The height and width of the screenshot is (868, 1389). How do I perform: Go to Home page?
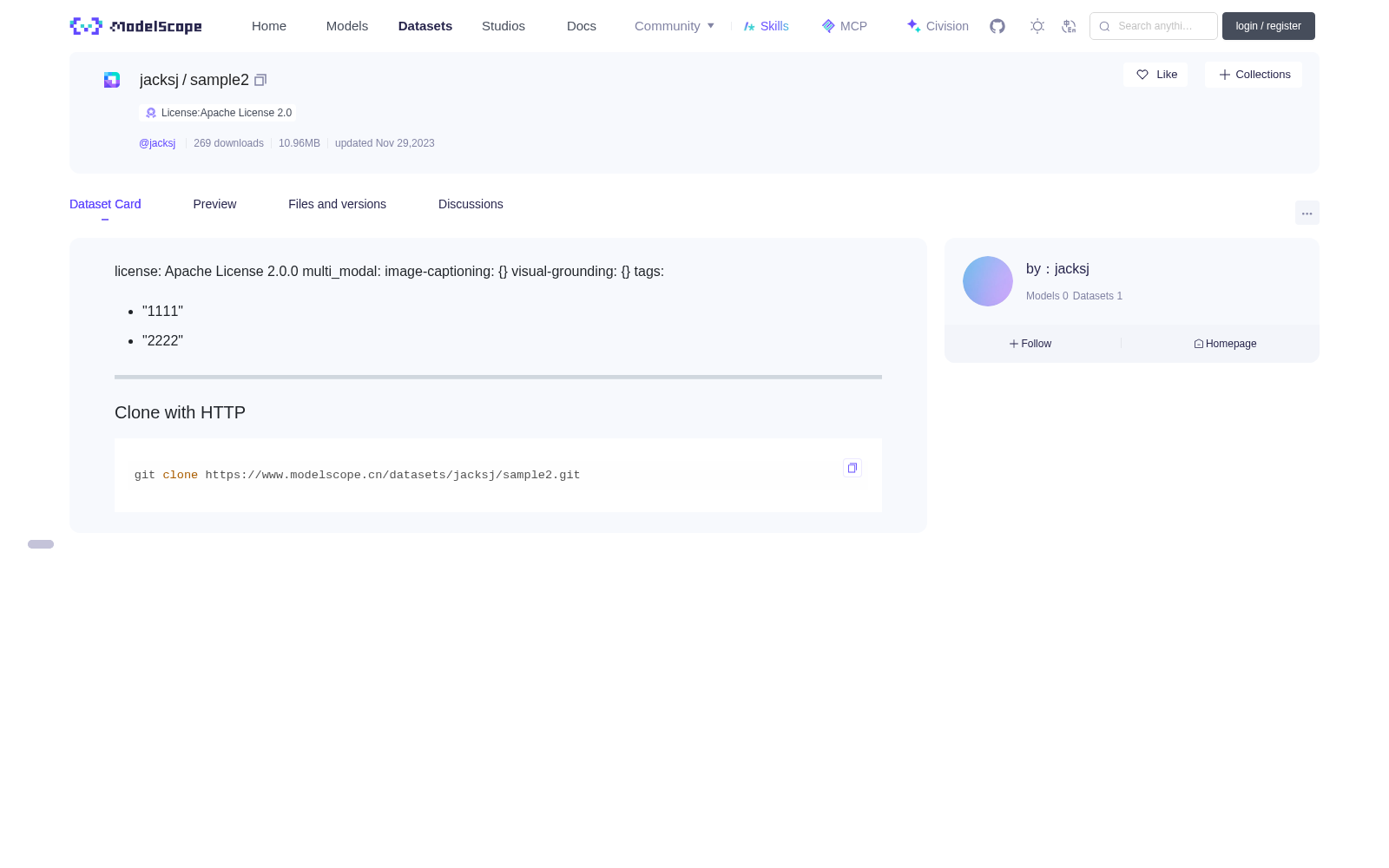(269, 26)
